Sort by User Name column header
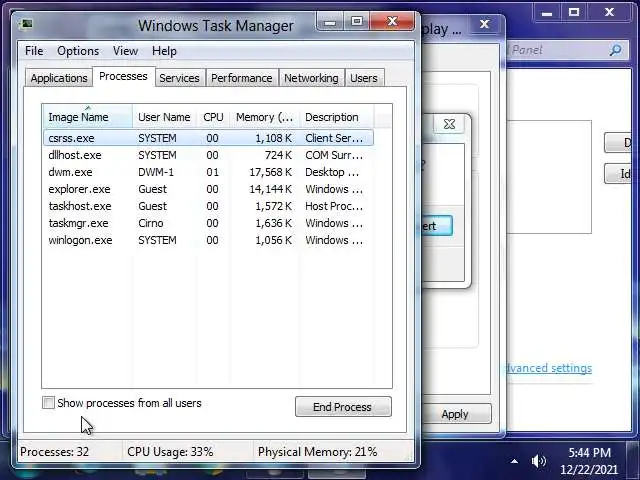 [x=164, y=117]
